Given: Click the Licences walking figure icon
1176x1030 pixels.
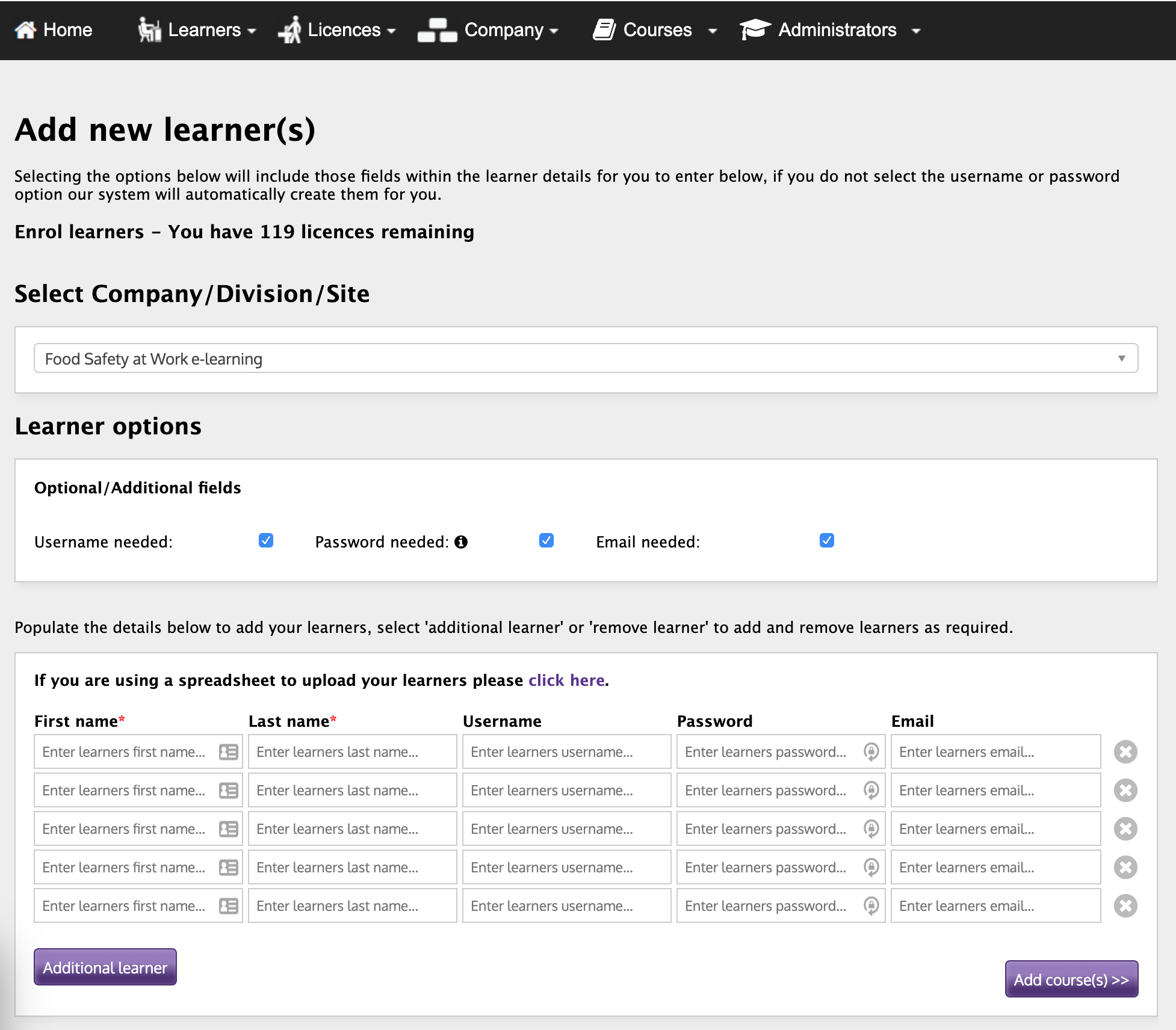Looking at the screenshot, I should click(289, 29).
